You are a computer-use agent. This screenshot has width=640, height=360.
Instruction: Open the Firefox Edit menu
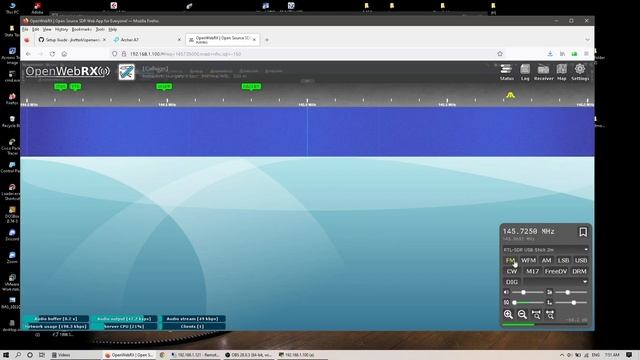pyautogui.click(x=36, y=29)
